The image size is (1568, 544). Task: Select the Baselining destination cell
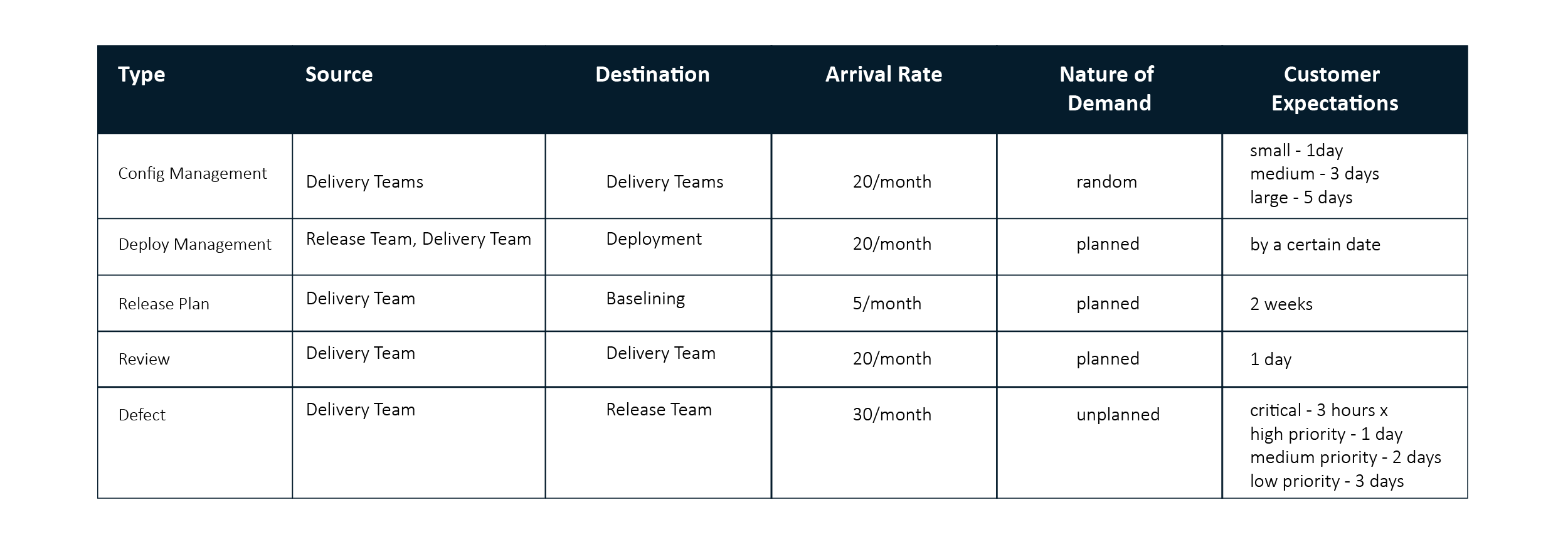[x=645, y=299]
